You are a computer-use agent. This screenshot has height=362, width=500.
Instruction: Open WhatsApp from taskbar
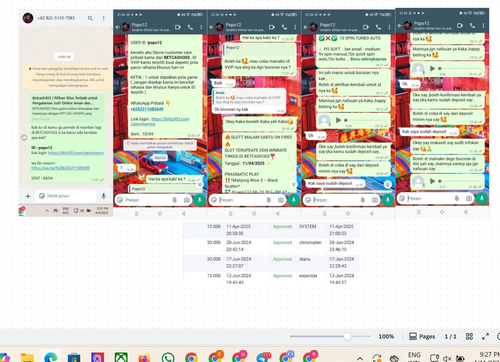coord(168,357)
